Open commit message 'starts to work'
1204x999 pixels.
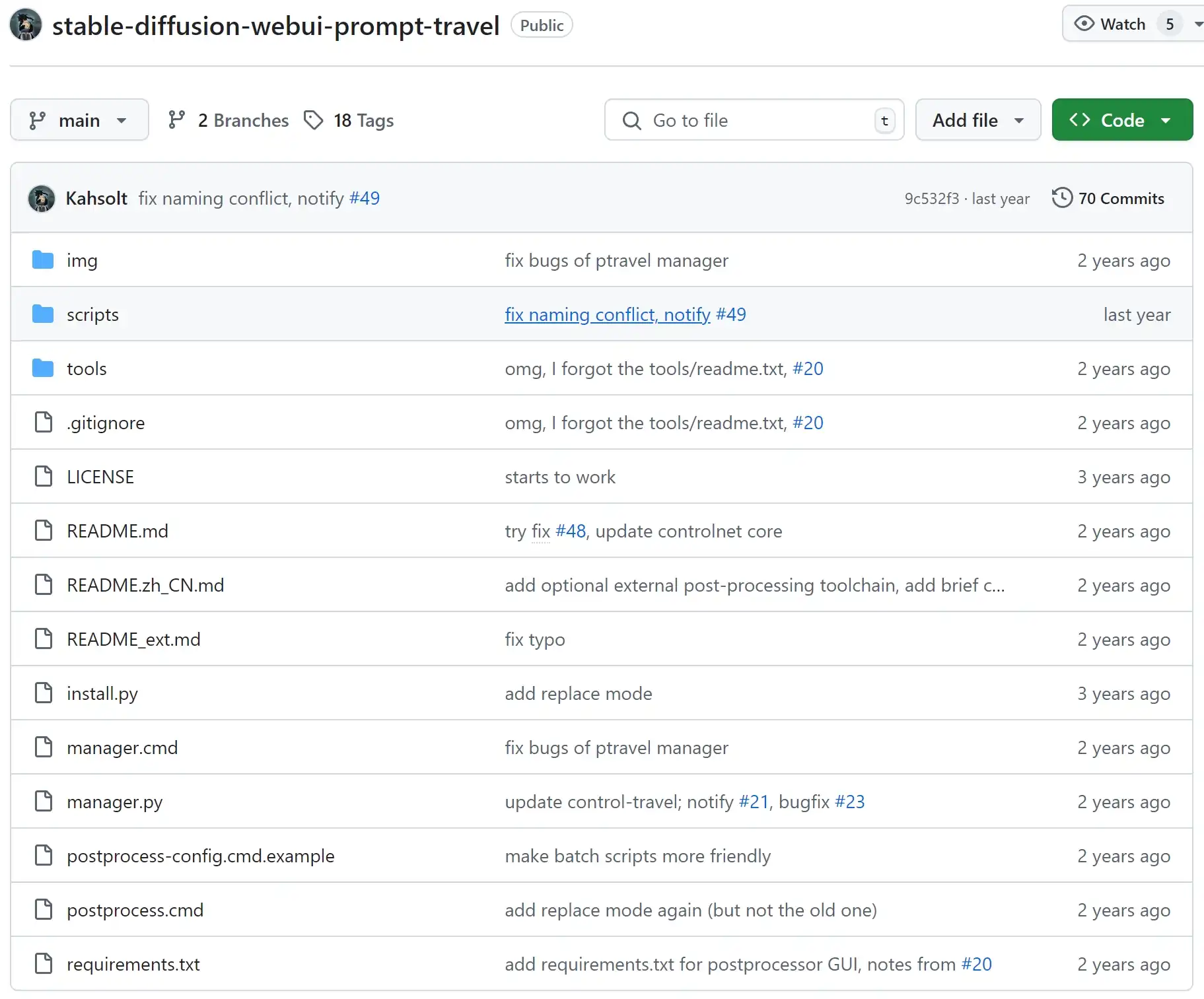click(560, 477)
